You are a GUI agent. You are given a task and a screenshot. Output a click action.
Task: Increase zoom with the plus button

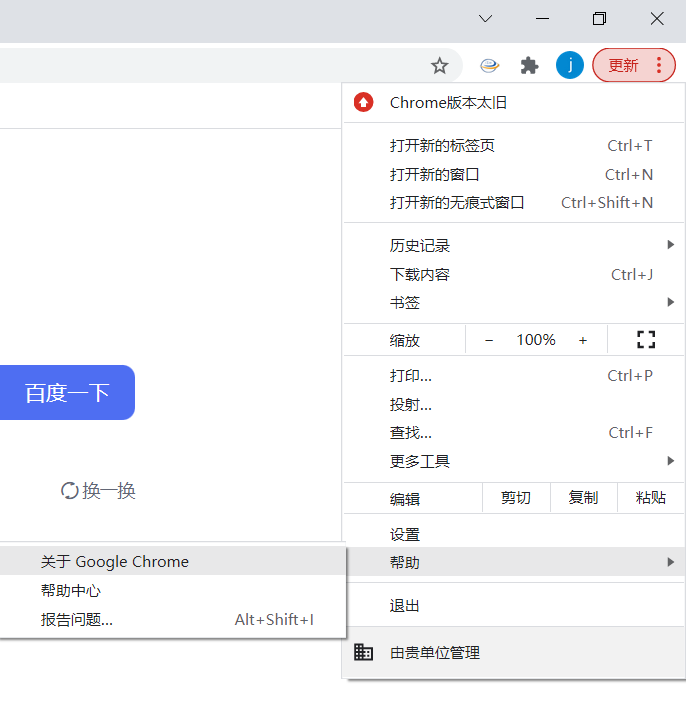point(583,340)
